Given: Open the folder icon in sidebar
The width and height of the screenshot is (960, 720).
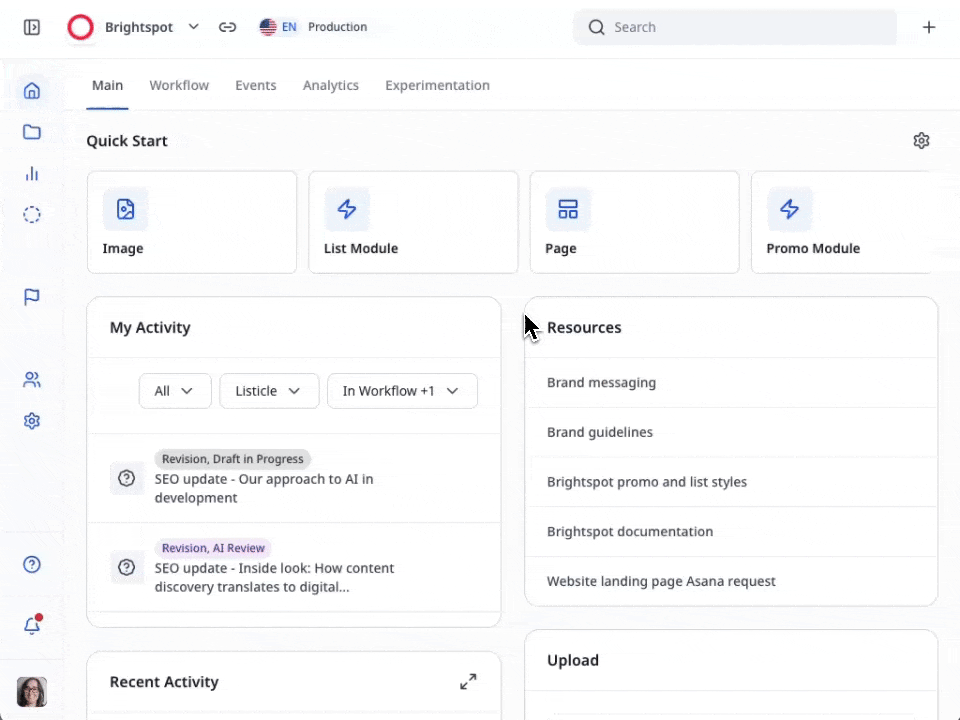Looking at the screenshot, I should click(32, 132).
